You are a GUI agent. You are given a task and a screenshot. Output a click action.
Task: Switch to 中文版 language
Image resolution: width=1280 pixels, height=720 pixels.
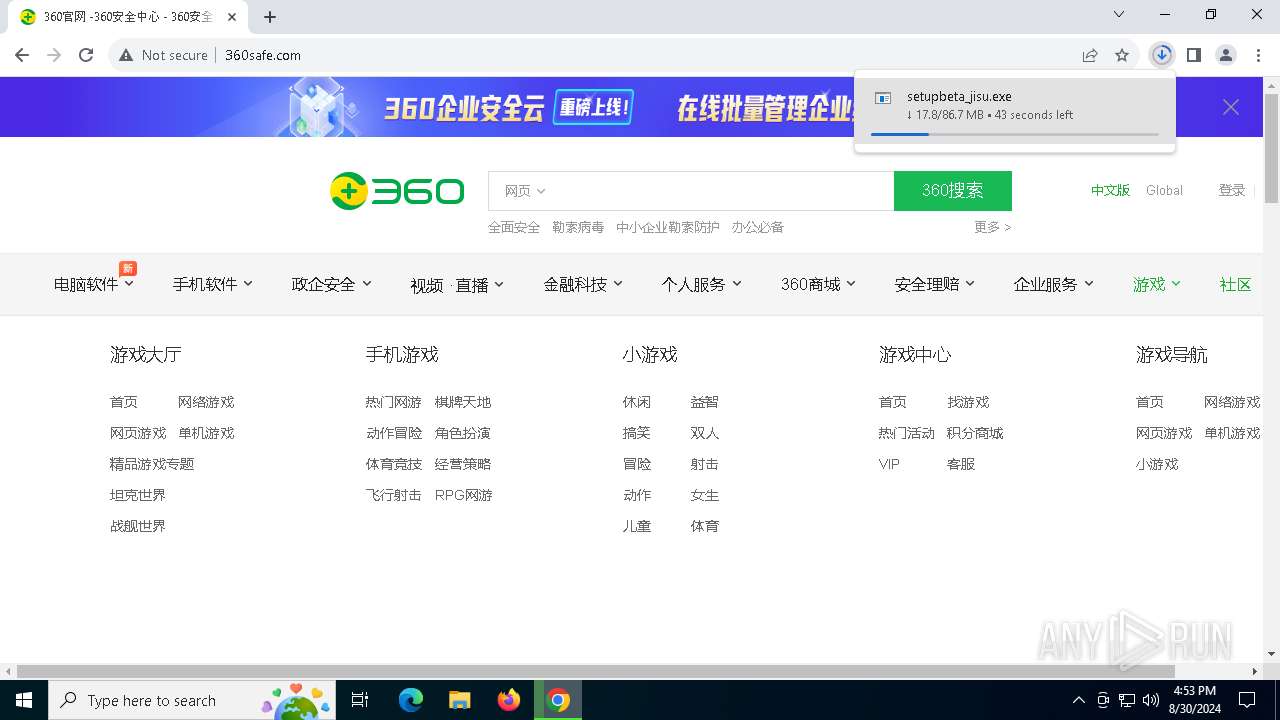point(1110,190)
